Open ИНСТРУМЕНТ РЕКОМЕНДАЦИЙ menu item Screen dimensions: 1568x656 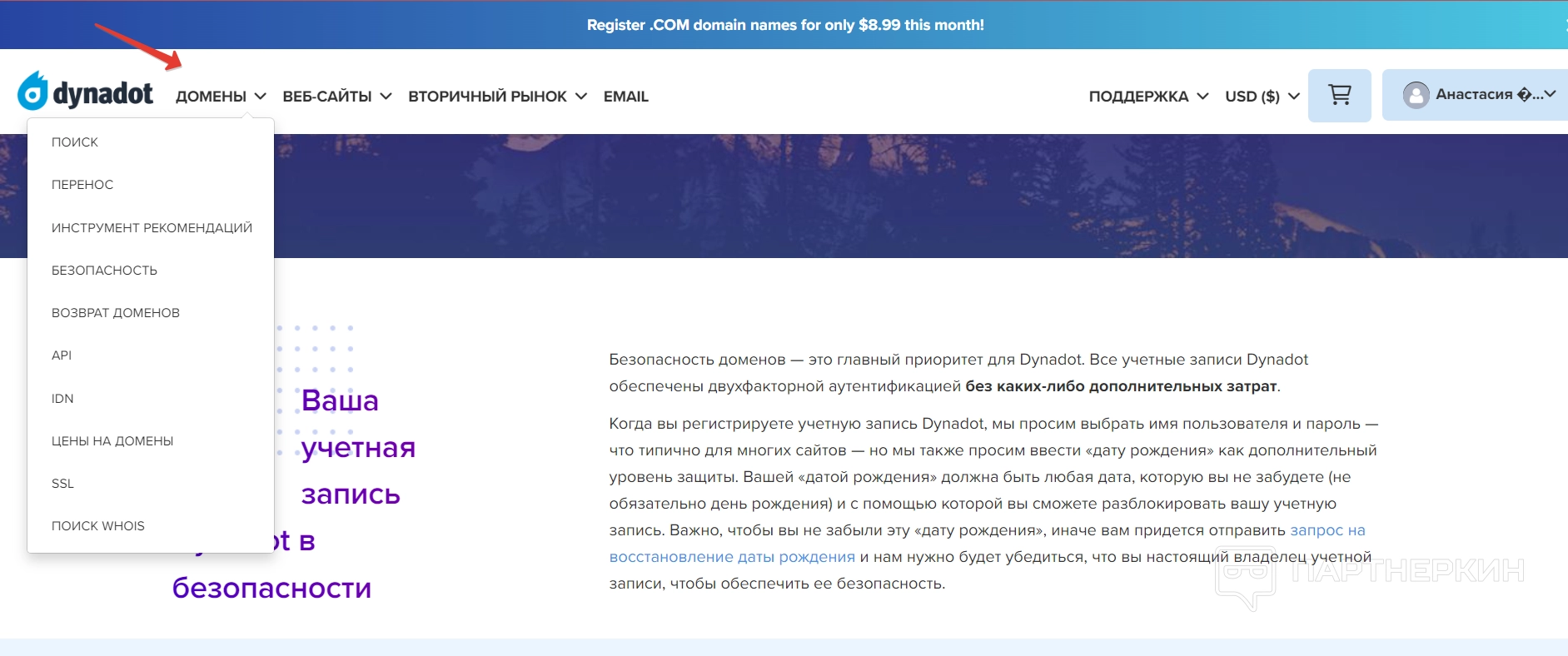click(151, 228)
